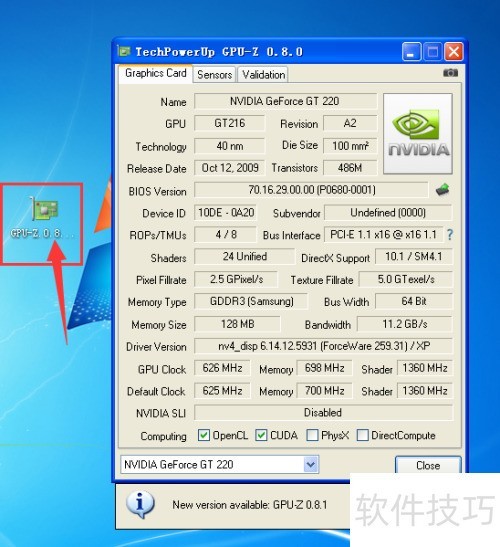The image size is (500, 547).
Task: Click the bus interface question mark icon
Action: coord(450,234)
